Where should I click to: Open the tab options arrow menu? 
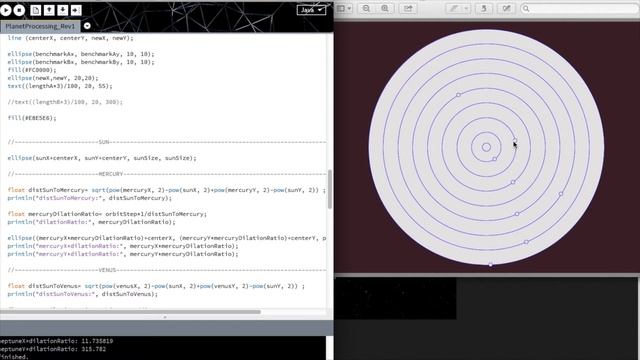tap(87, 26)
